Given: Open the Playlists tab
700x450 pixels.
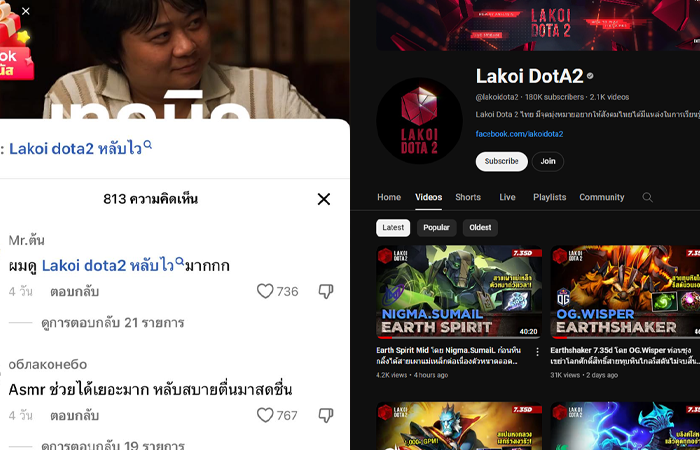Looking at the screenshot, I should click(550, 197).
